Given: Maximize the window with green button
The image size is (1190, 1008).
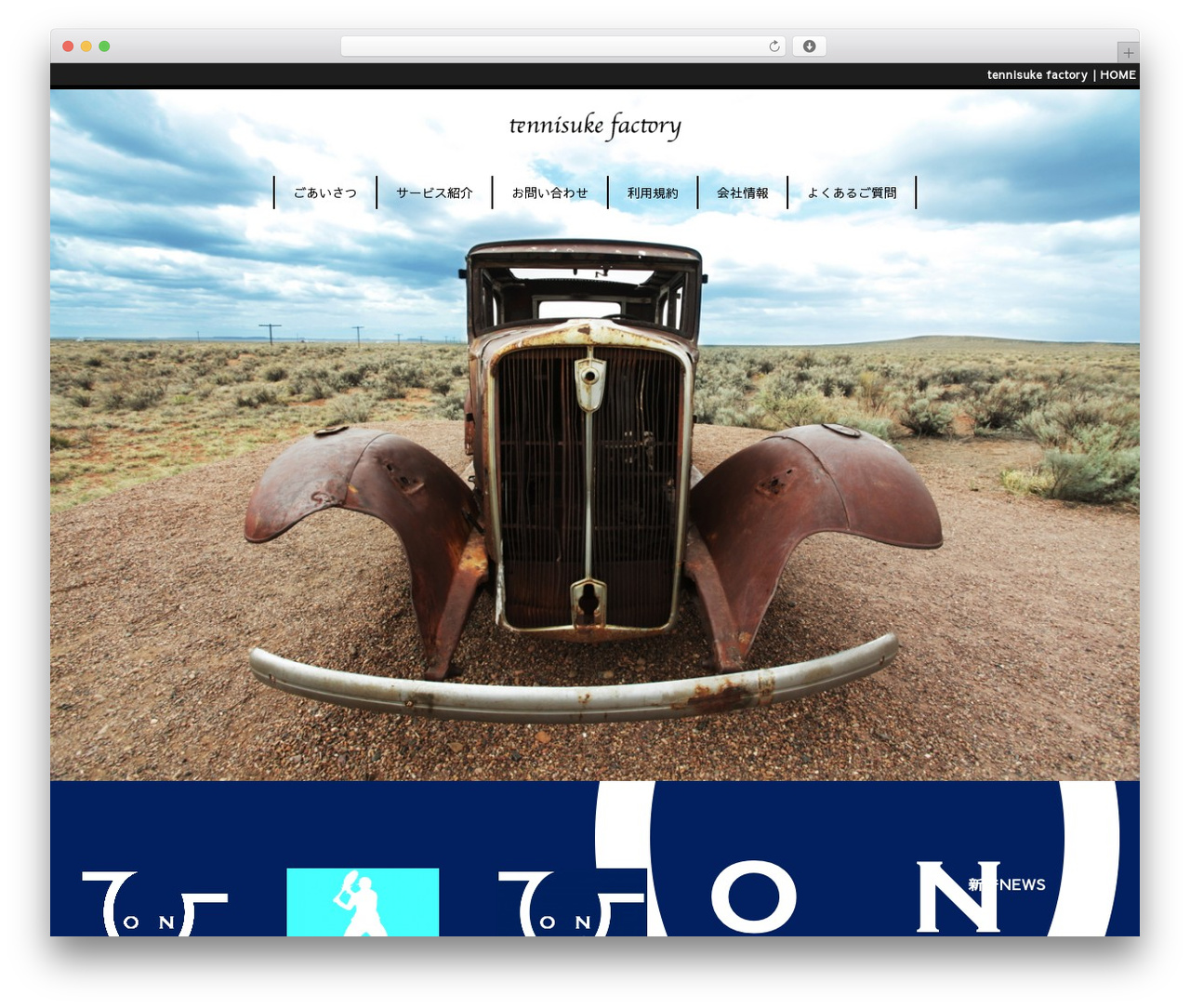Looking at the screenshot, I should click(x=104, y=46).
